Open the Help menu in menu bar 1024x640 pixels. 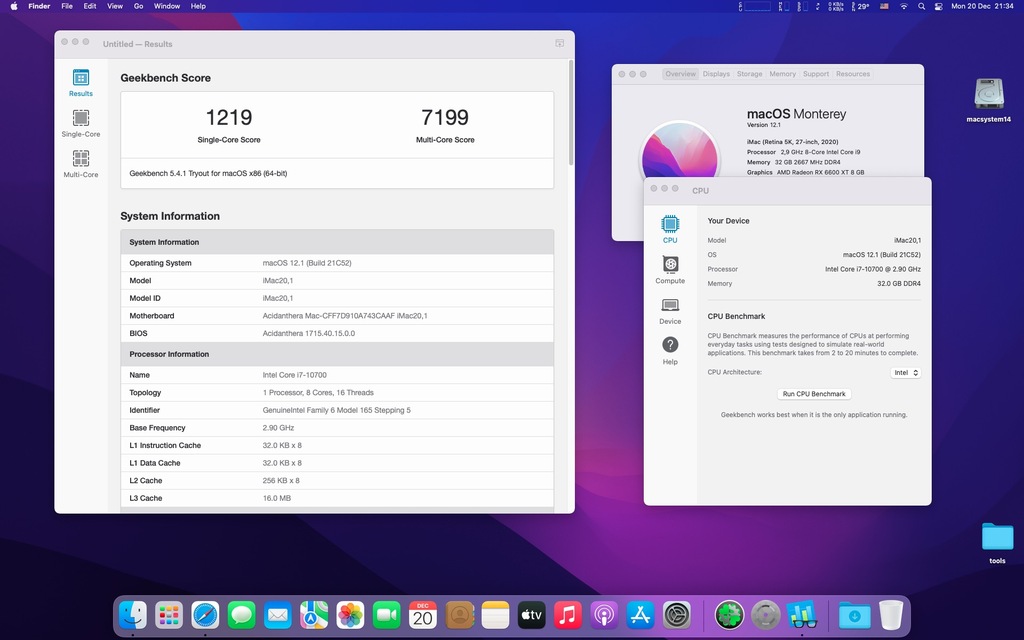[198, 6]
